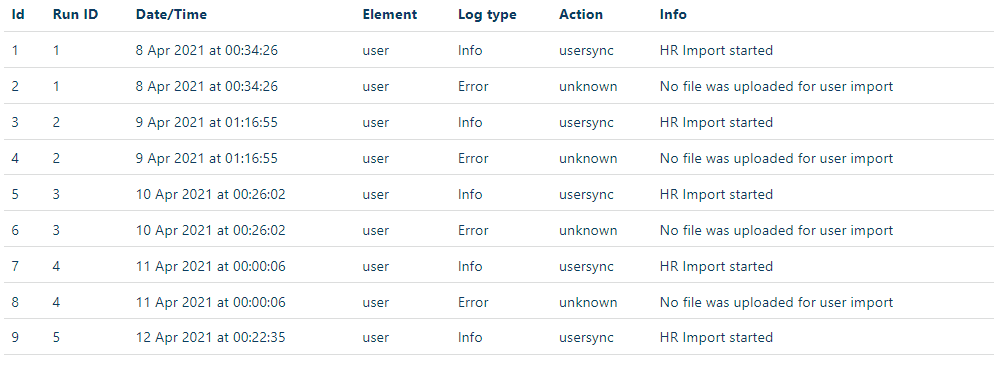Select date cell in row Id 4
This screenshot has width=1007, height=368.
pos(207,158)
